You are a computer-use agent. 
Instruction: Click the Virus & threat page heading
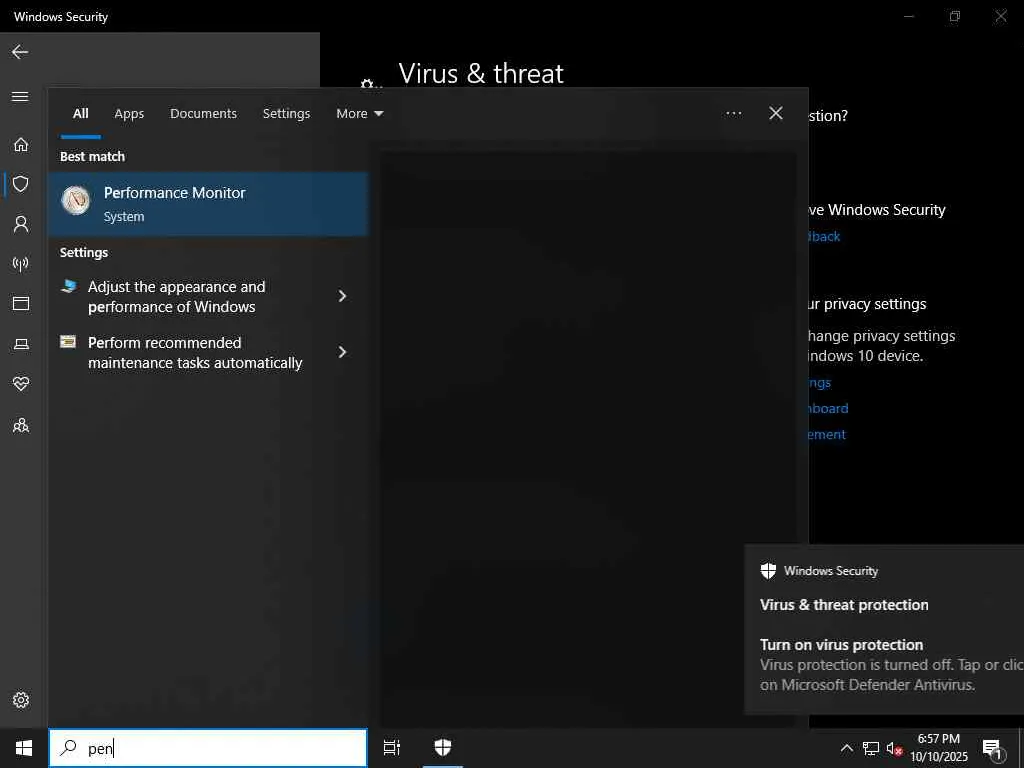click(481, 74)
